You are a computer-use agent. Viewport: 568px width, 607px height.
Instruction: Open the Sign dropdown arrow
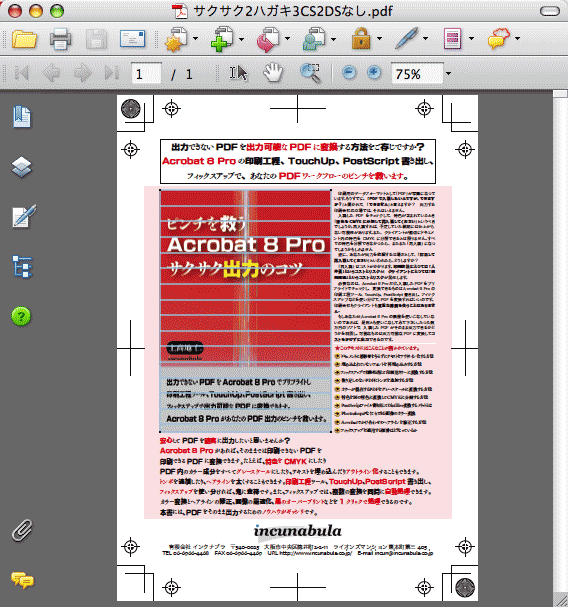(x=426, y=39)
